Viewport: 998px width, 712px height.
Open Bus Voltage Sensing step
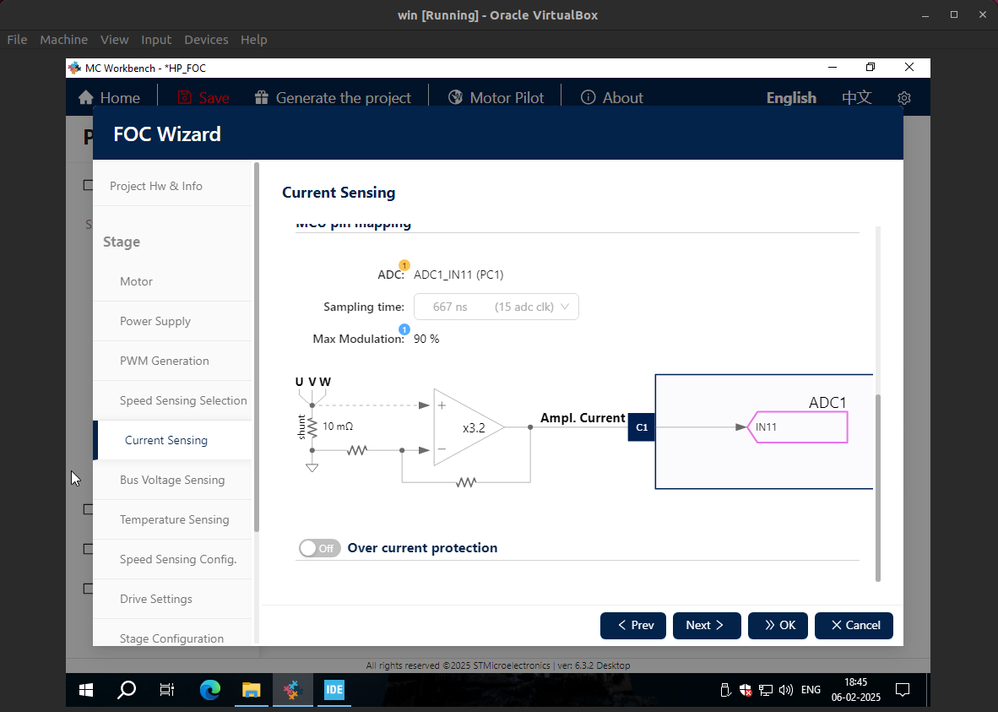point(172,480)
